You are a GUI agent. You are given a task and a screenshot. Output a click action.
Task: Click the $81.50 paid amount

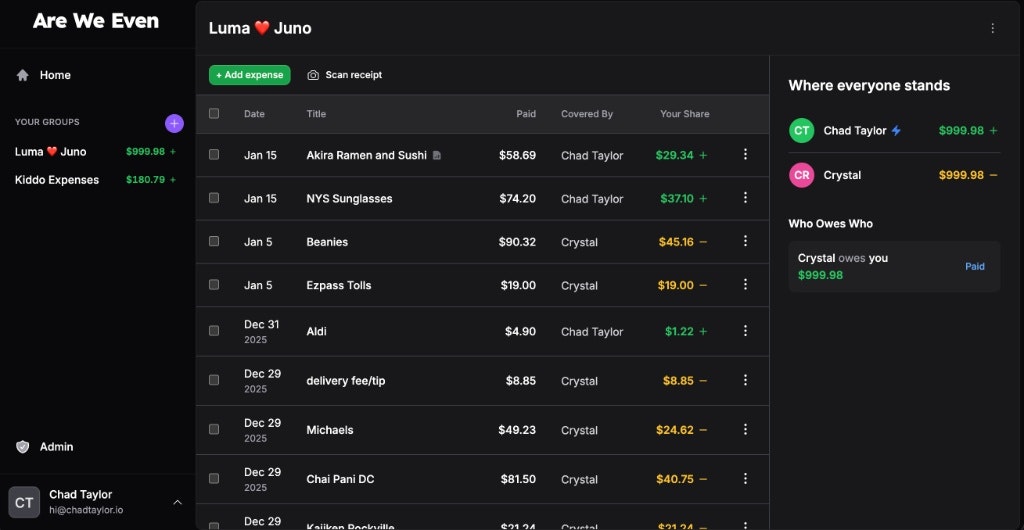518,479
